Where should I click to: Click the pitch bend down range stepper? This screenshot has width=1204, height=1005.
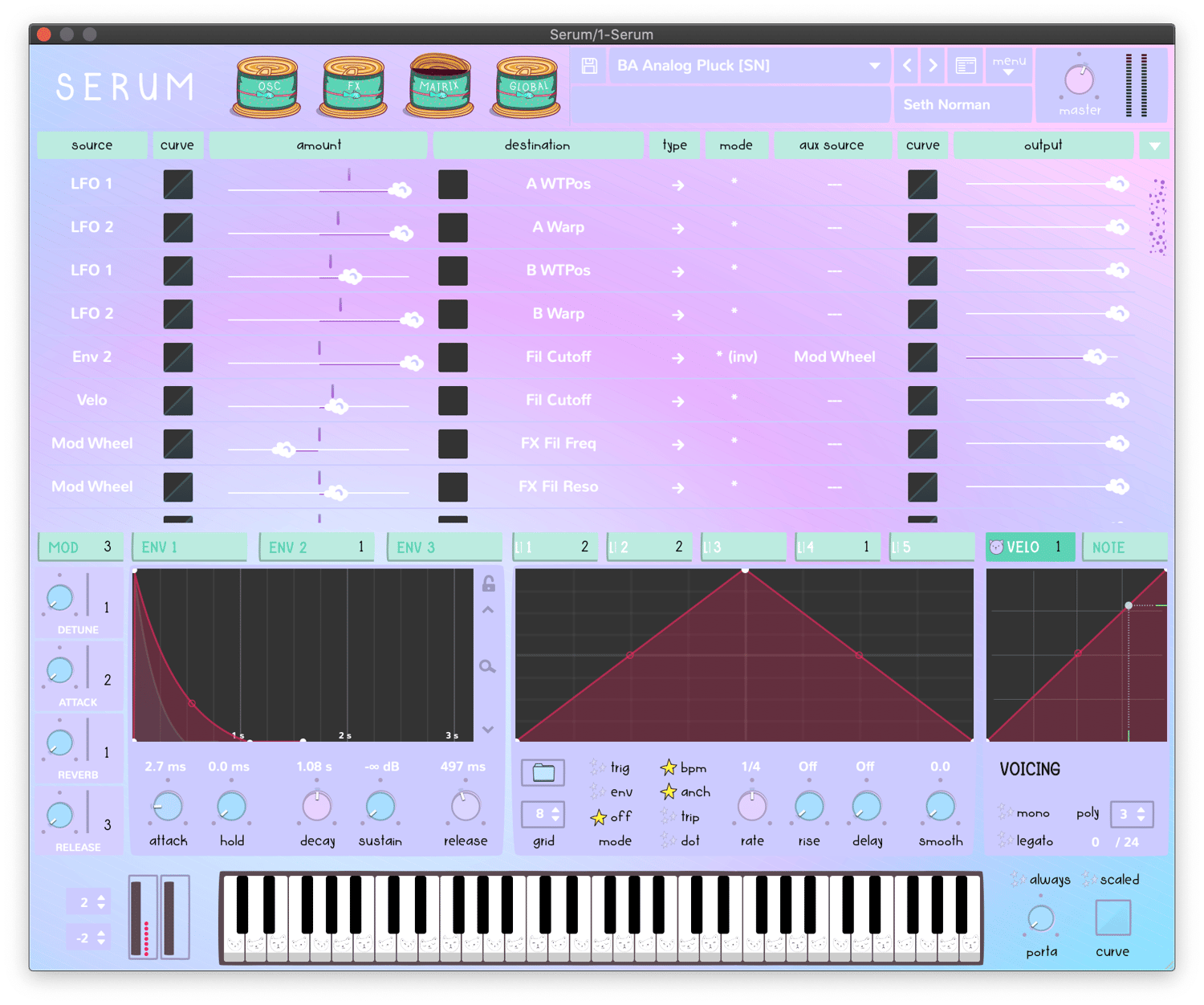pyautogui.click(x=88, y=938)
